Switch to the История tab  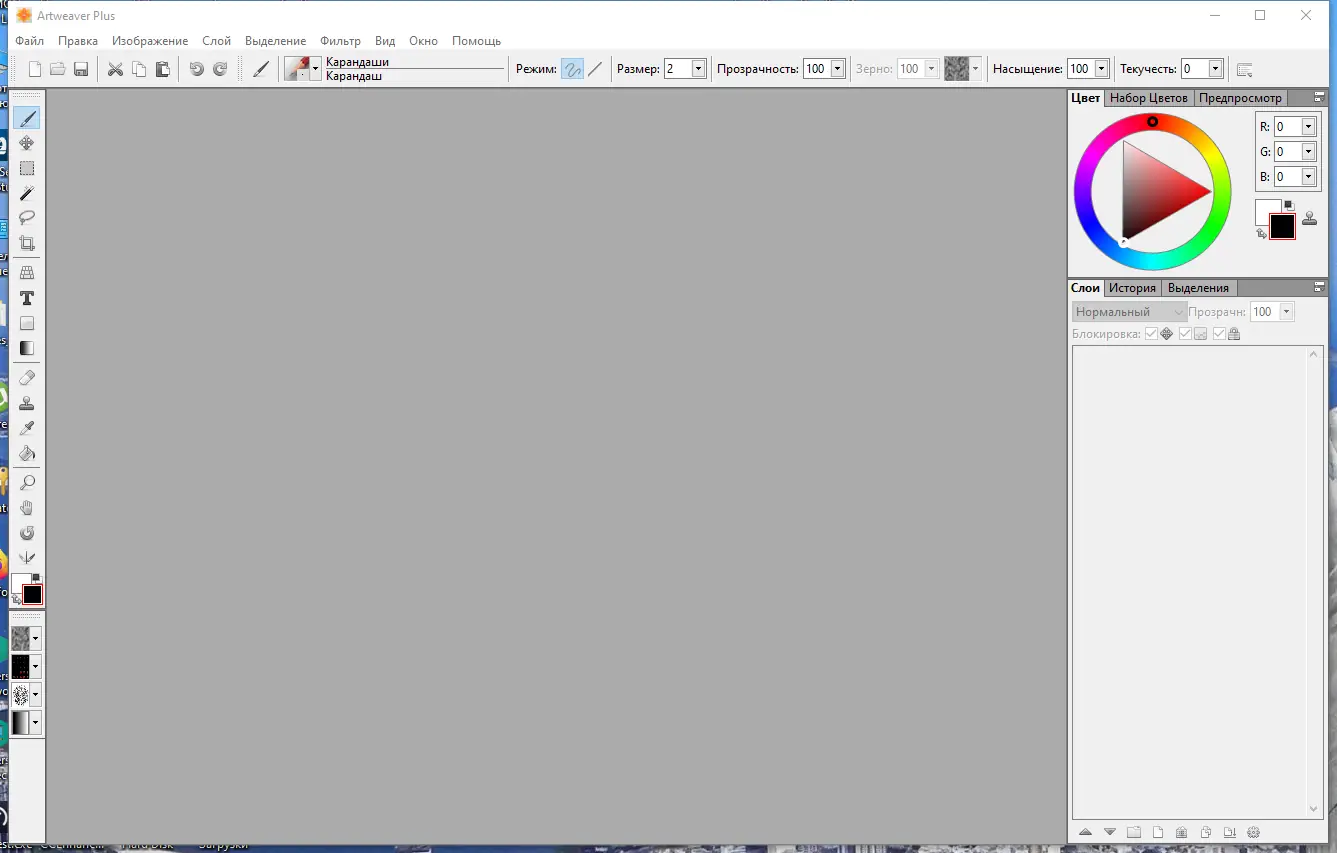pyautogui.click(x=1132, y=287)
